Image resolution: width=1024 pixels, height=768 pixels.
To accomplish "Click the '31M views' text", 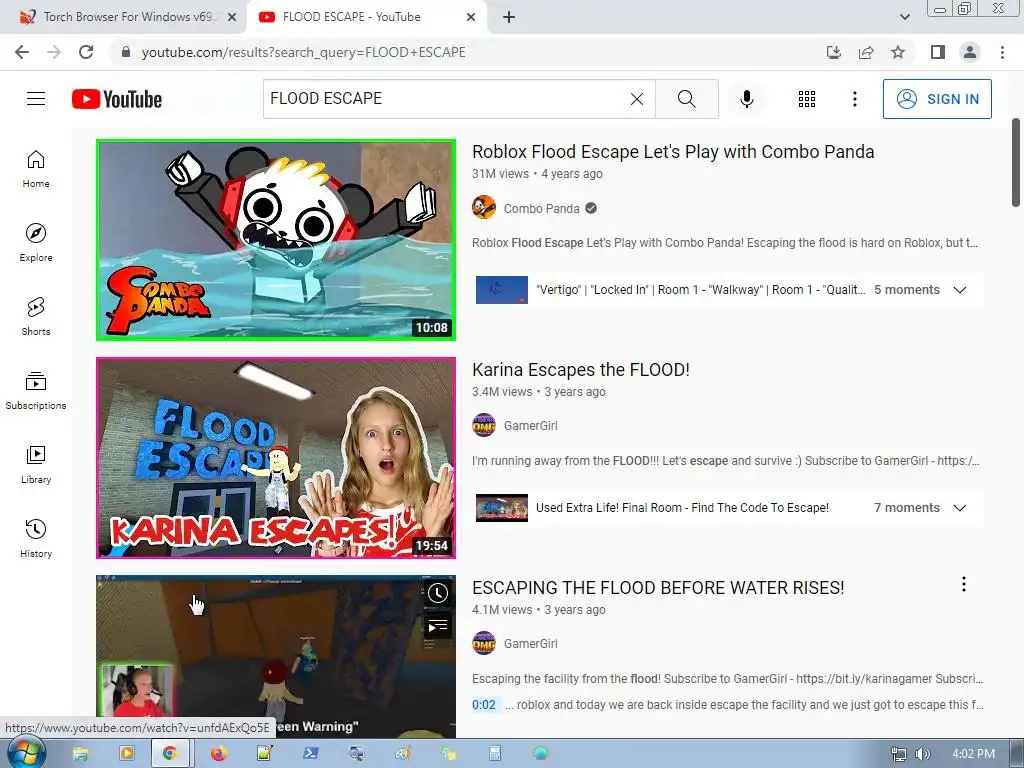I will click(500, 174).
